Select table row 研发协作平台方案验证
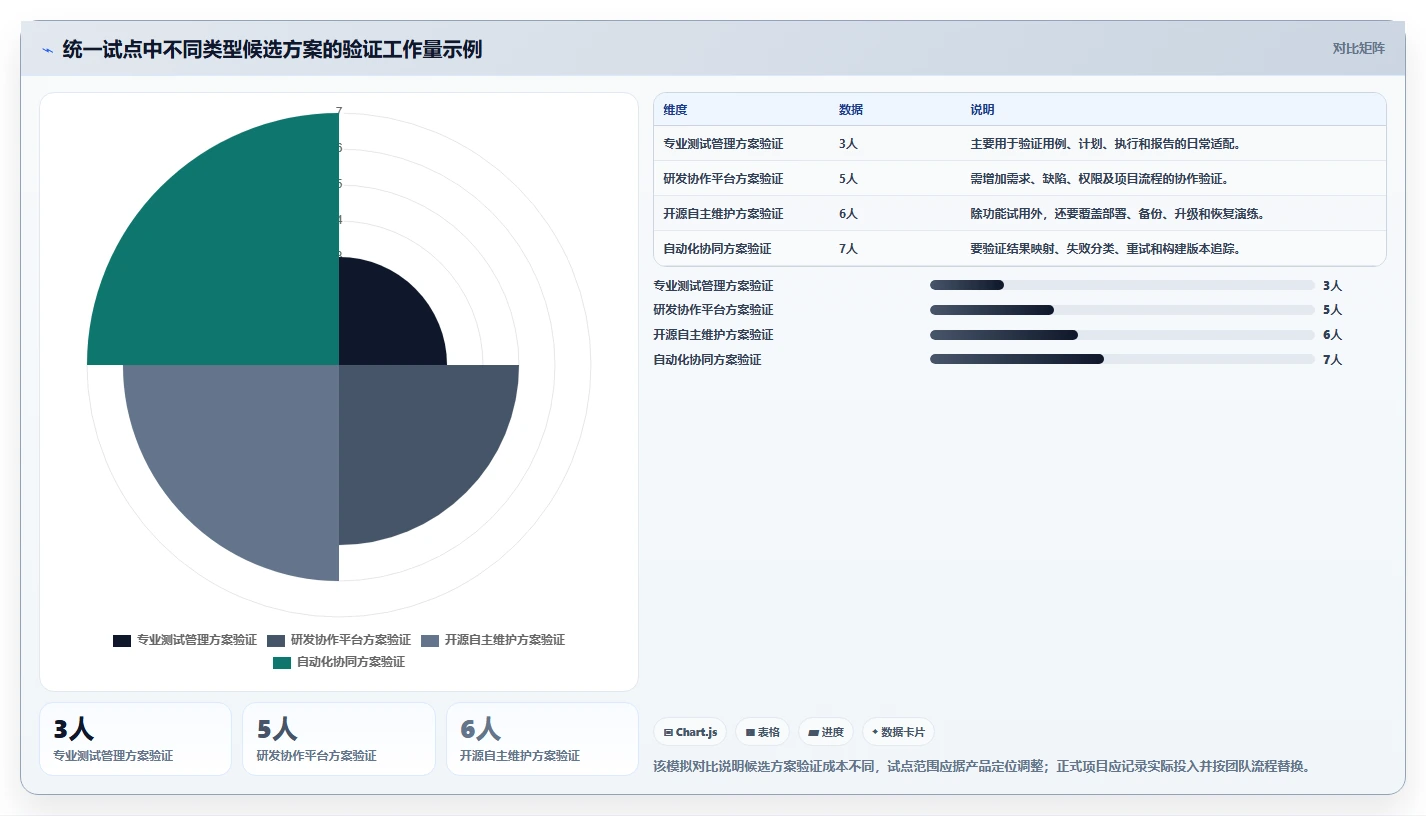Image resolution: width=1426 pixels, height=816 pixels. [1020, 178]
